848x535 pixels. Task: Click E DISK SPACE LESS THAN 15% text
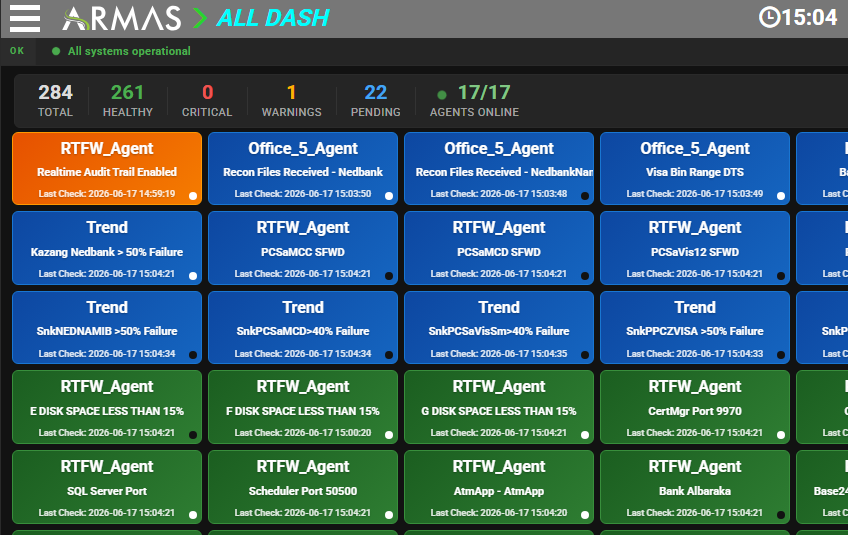(x=107, y=411)
